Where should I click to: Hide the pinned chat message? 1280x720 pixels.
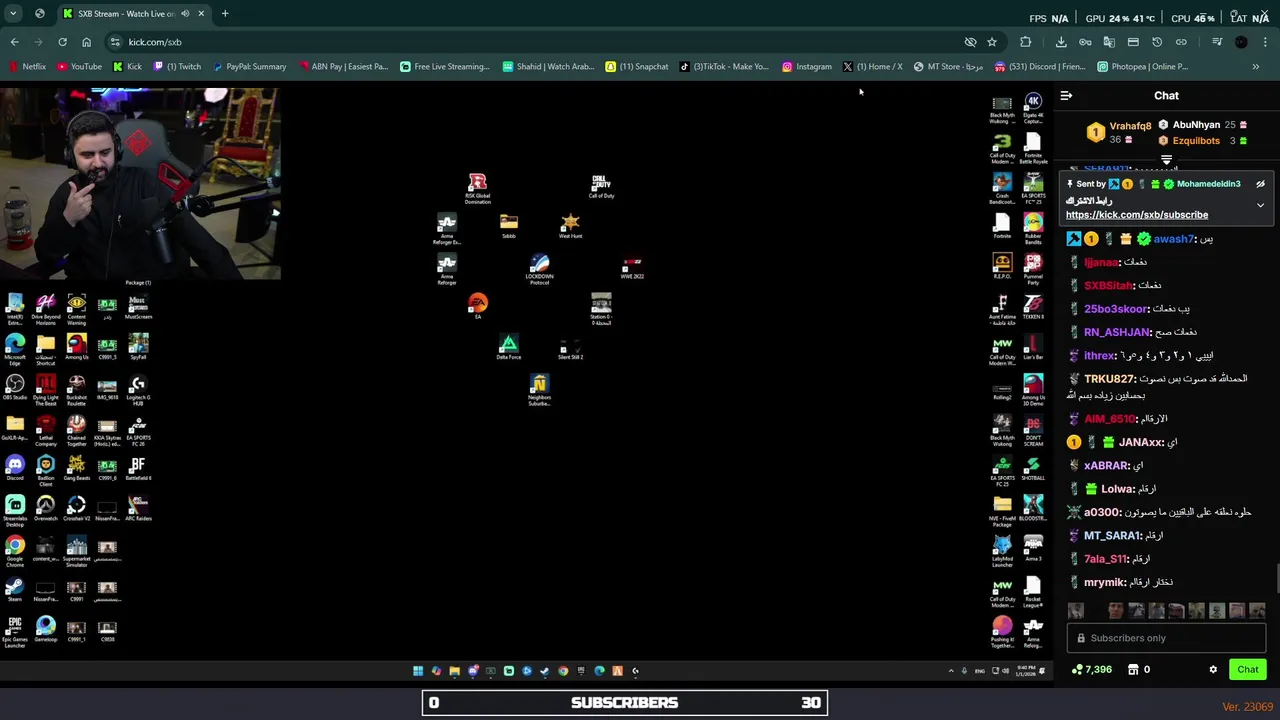point(1260,184)
